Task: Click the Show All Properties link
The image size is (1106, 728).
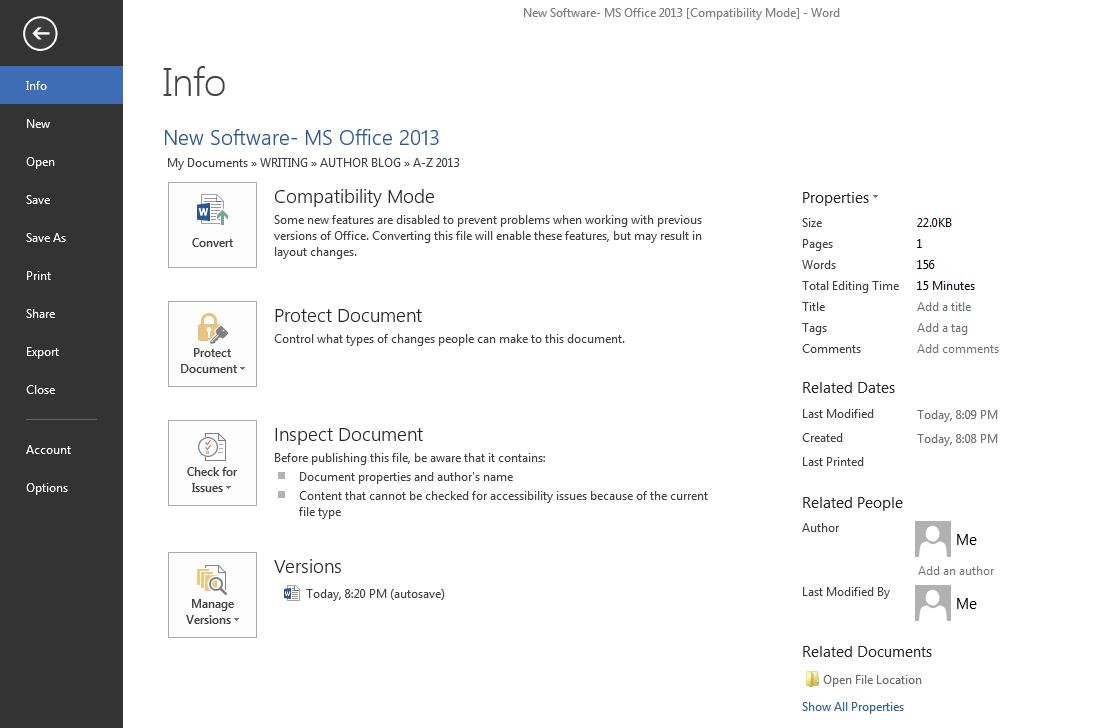Action: tap(852, 707)
